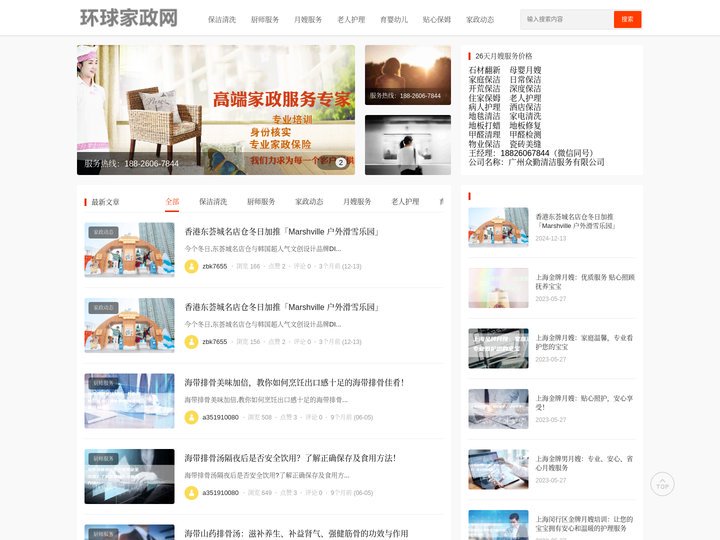This screenshot has width=720, height=540.
Task: Click the back-to-top circle icon
Action: tap(662, 484)
